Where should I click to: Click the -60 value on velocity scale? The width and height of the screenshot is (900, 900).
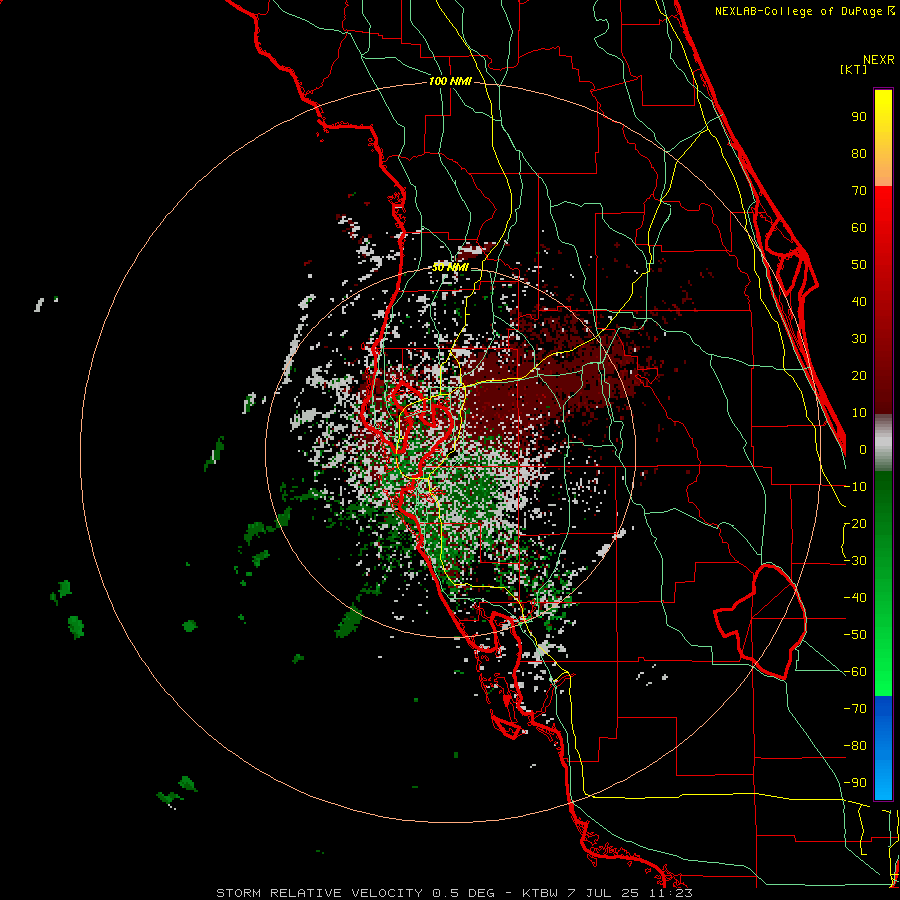[x=855, y=672]
